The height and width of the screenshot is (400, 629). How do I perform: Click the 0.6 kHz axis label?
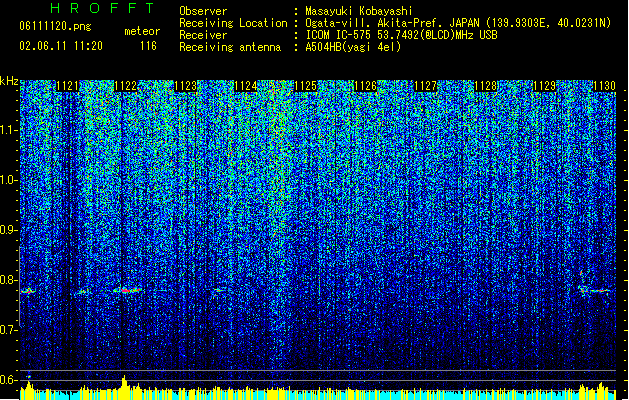(9, 380)
